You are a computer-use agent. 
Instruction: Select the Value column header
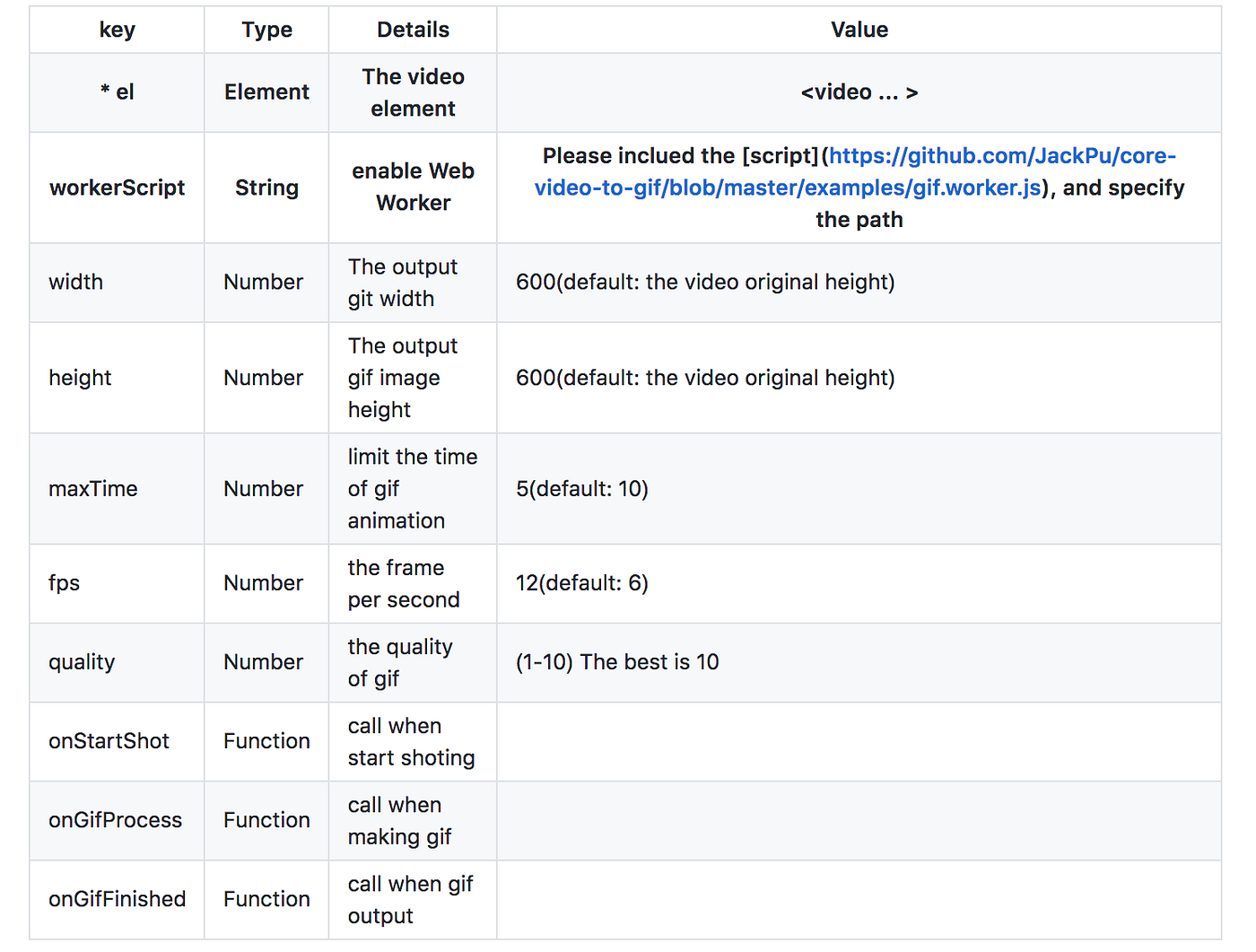click(859, 29)
